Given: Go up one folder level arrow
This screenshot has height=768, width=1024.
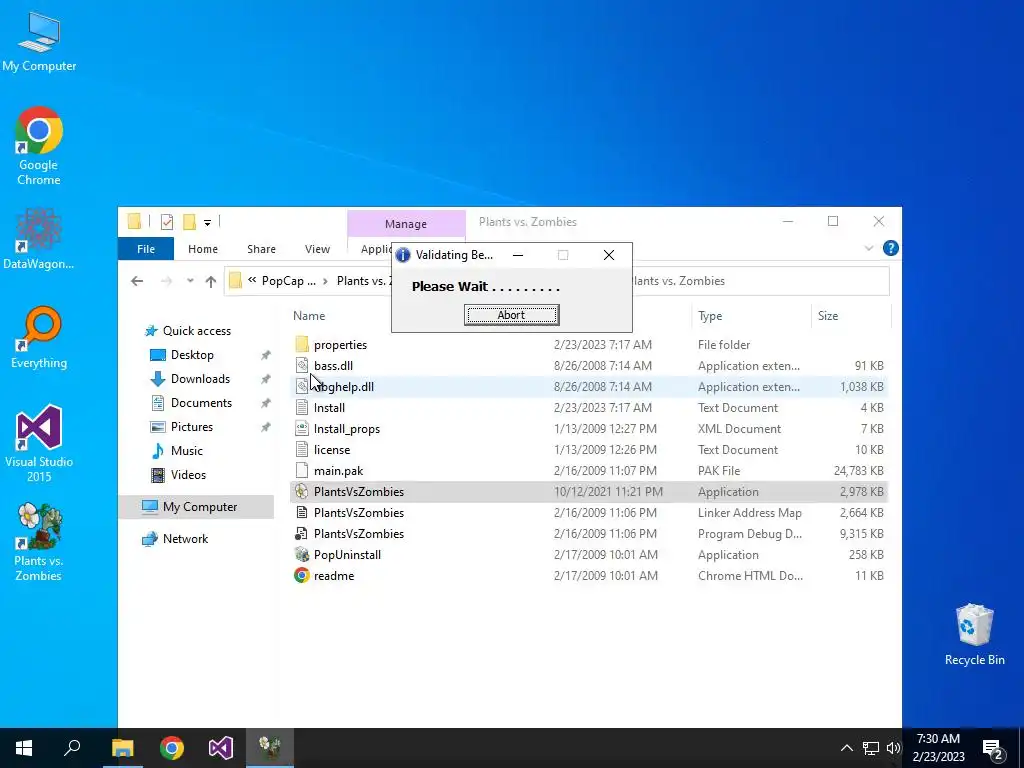Looking at the screenshot, I should click(x=210, y=281).
